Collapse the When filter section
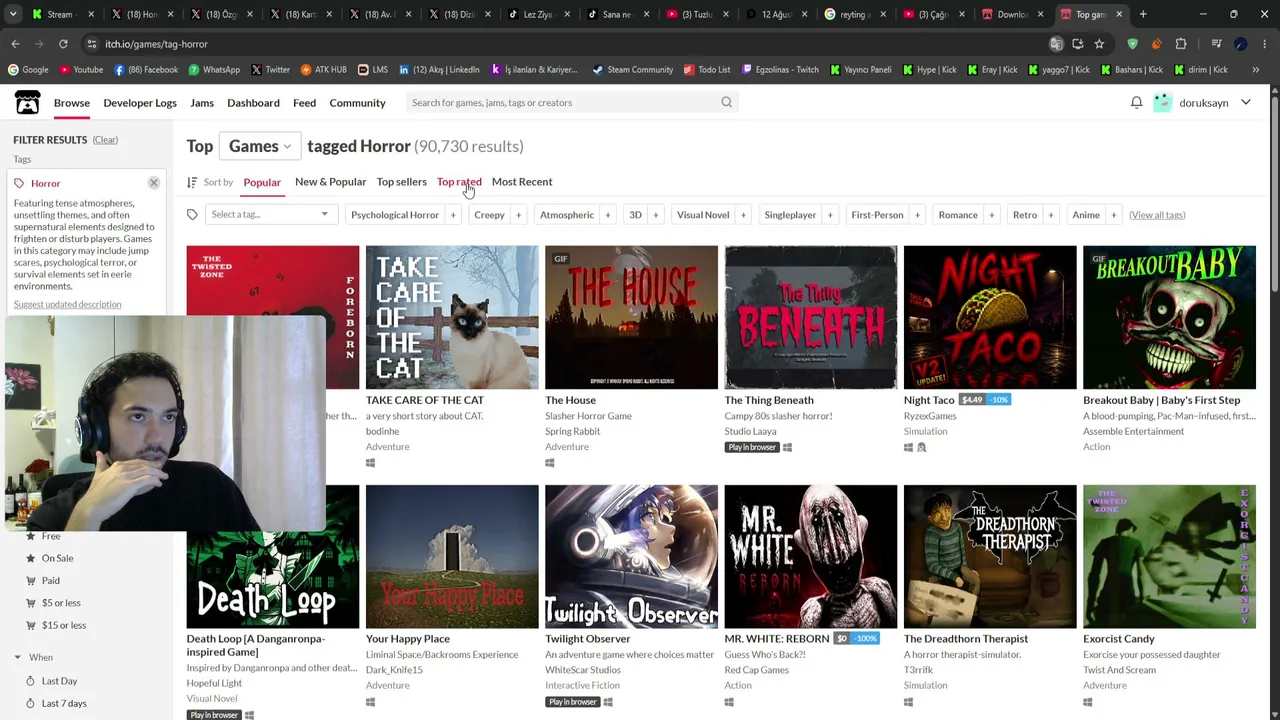Image resolution: width=1280 pixels, height=720 pixels. (17, 657)
